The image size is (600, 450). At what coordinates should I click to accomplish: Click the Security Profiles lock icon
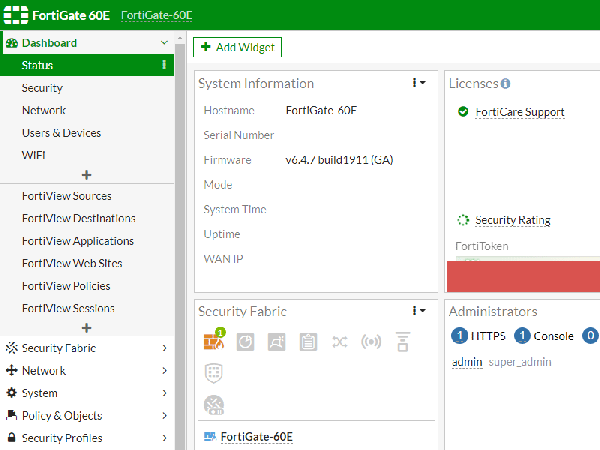pos(12,437)
